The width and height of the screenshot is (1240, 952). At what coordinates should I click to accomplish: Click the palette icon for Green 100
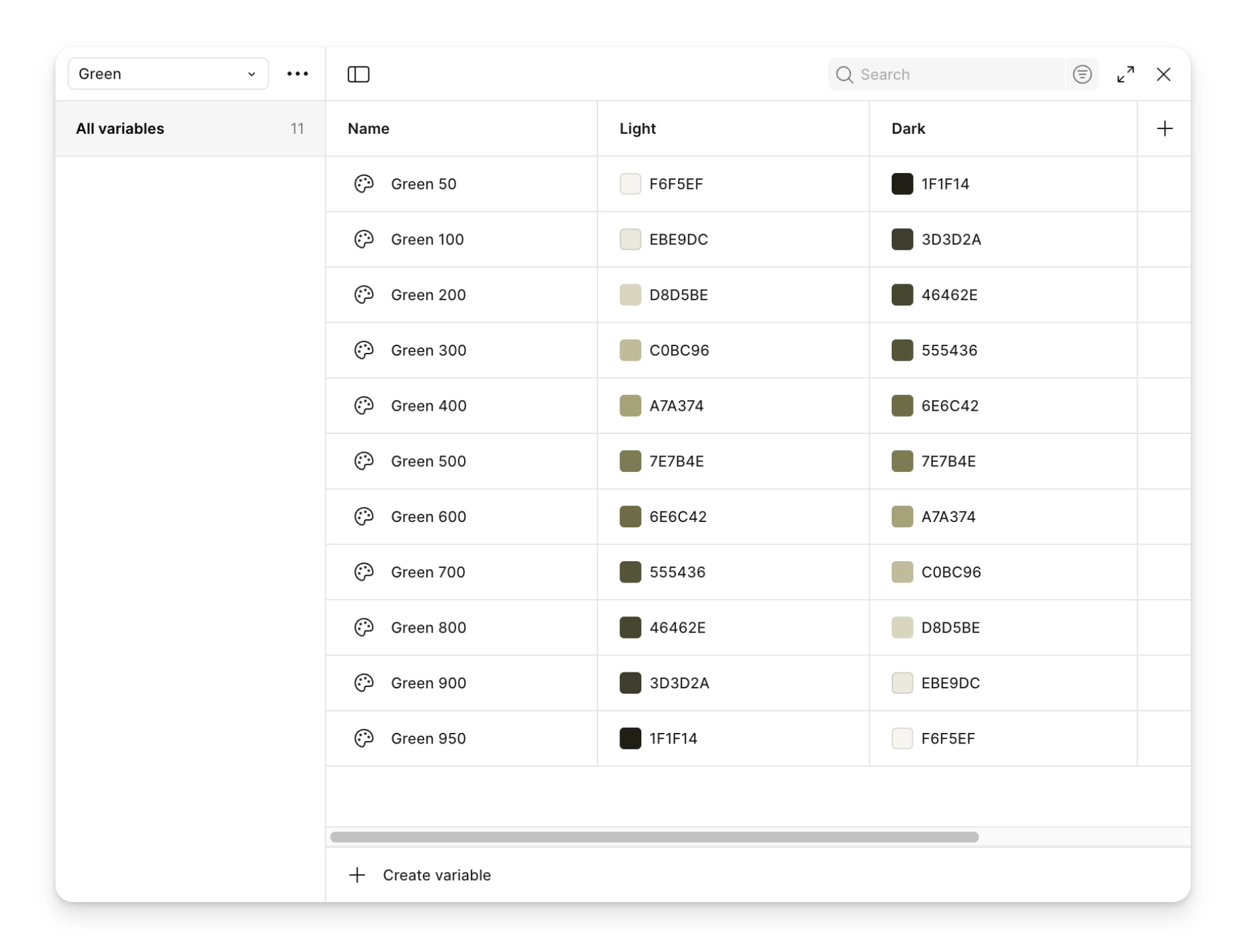(x=364, y=239)
